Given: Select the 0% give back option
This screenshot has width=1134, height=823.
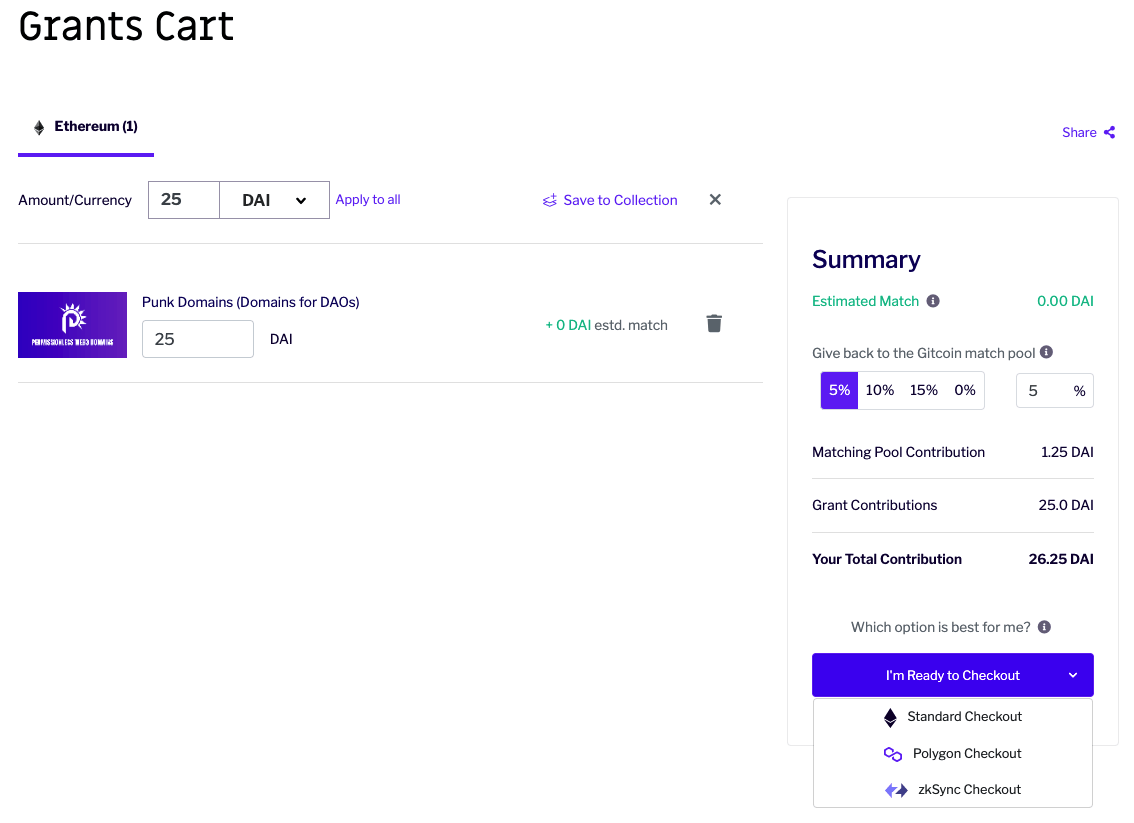Looking at the screenshot, I should point(965,391).
